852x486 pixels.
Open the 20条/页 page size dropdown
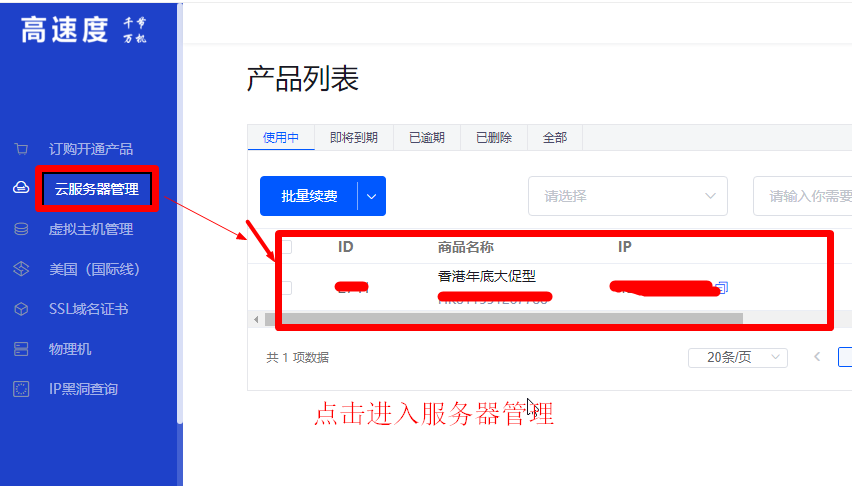click(x=737, y=357)
